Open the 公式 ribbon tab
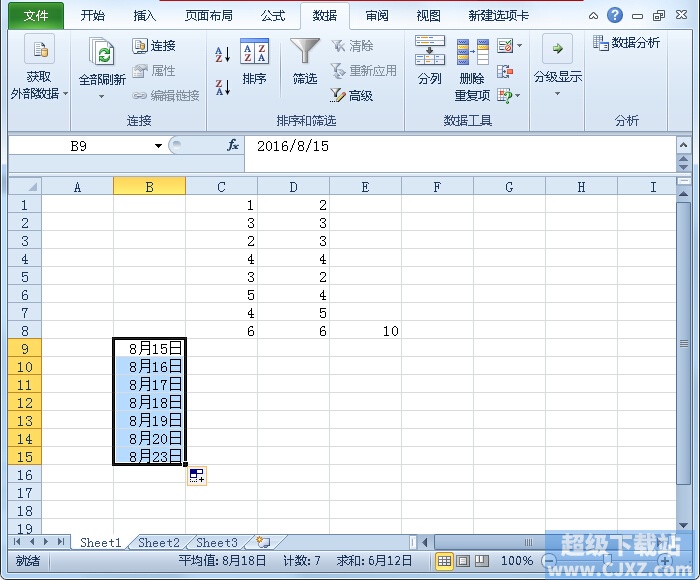The width and height of the screenshot is (700, 580). pyautogui.click(x=273, y=16)
